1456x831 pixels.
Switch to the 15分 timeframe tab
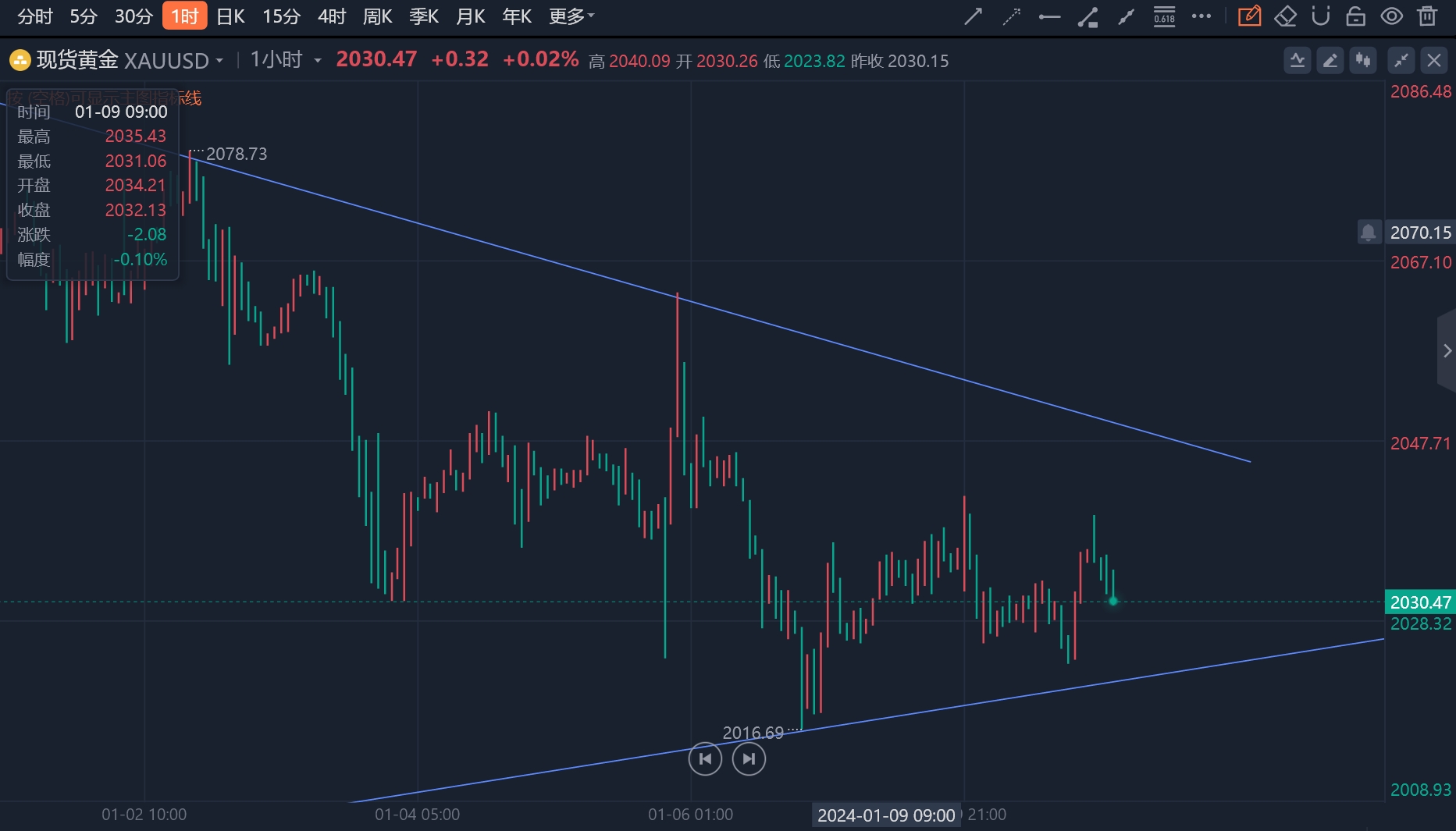coord(282,16)
